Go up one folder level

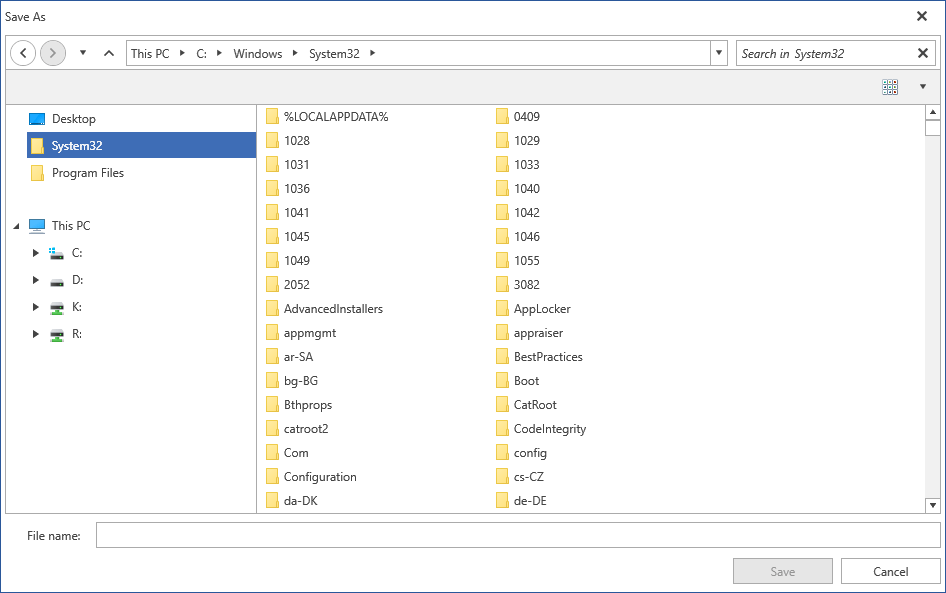tap(108, 52)
